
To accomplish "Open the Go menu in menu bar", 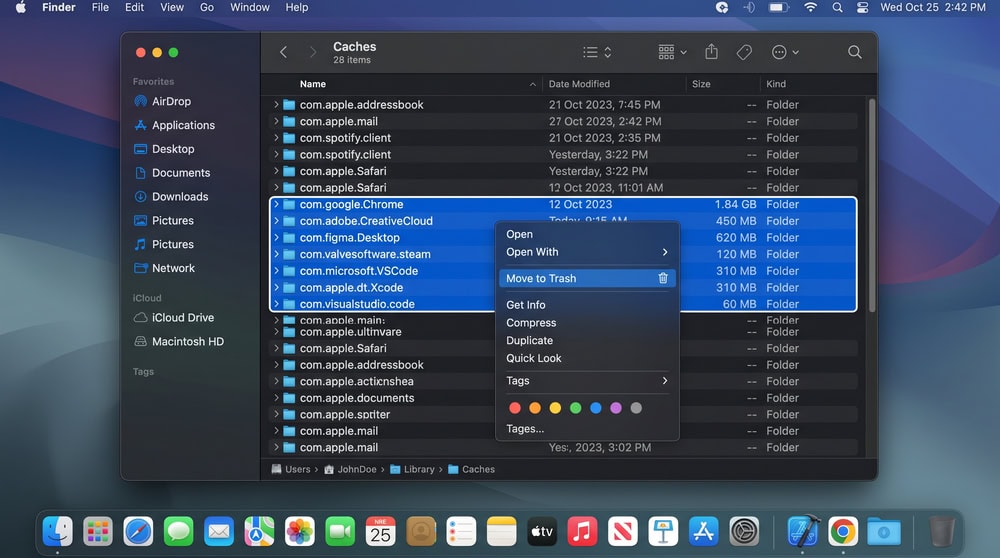I will pyautogui.click(x=207, y=8).
